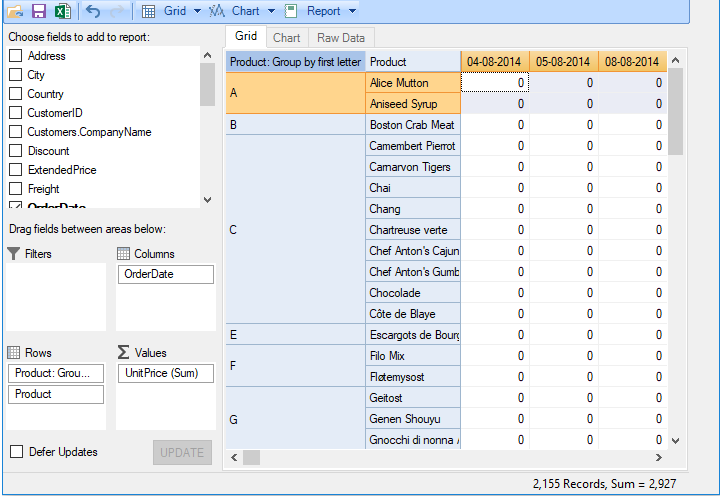Toggle the Defer Updates checkbox

coord(16,452)
